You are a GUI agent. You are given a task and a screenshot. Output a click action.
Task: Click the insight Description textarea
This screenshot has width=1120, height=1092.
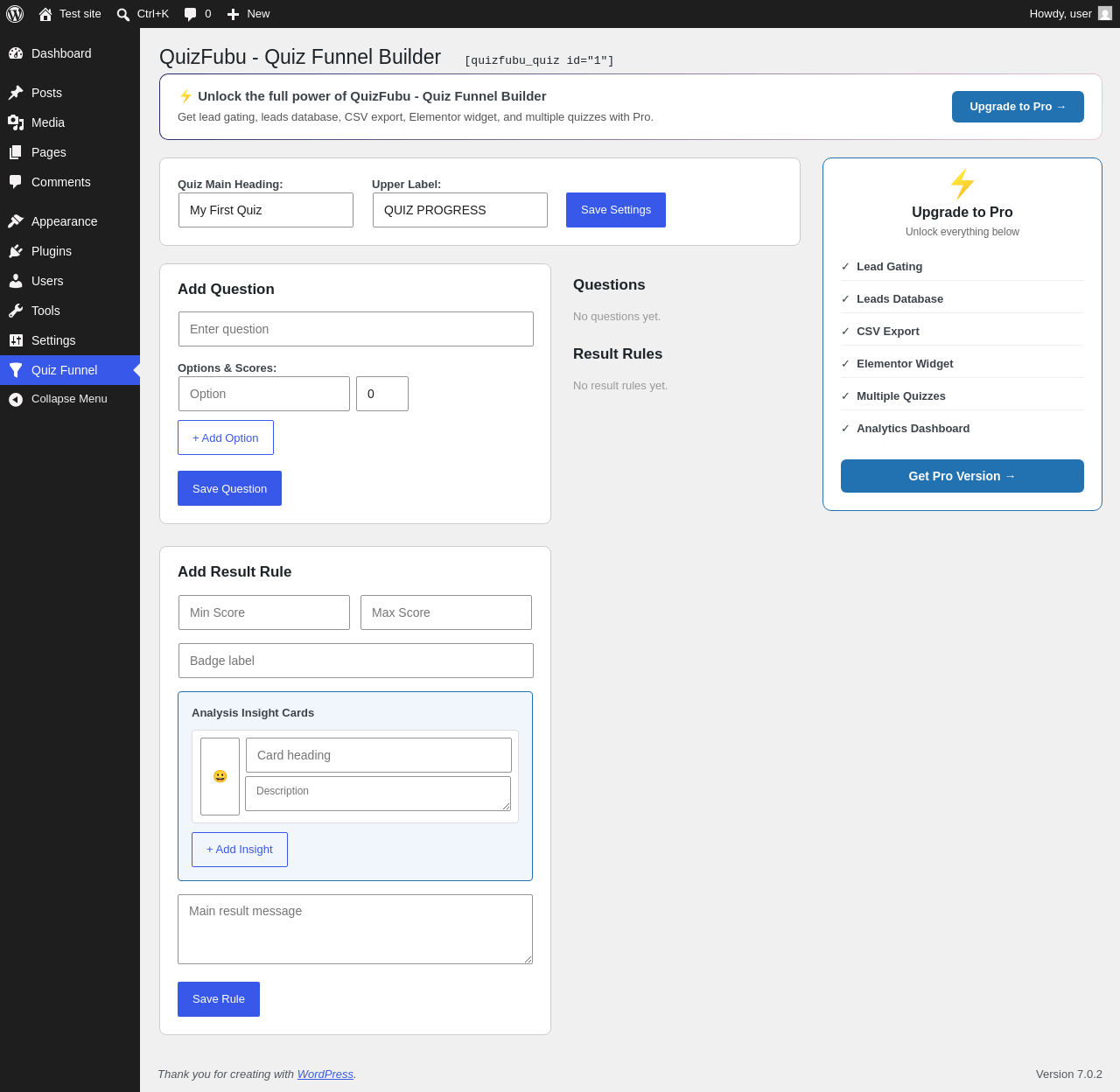click(378, 794)
